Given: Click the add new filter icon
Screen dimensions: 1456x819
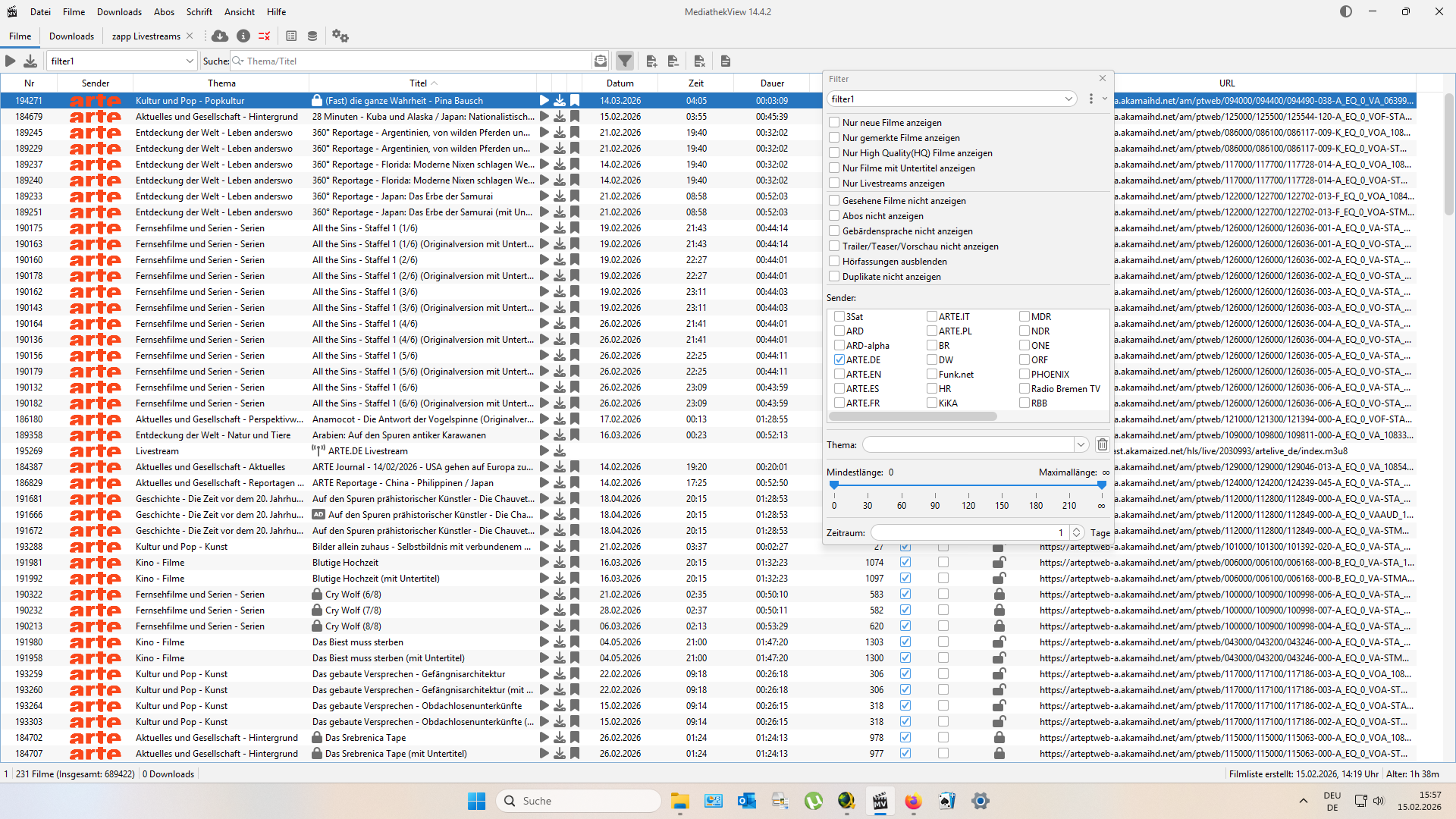Looking at the screenshot, I should pos(651,61).
